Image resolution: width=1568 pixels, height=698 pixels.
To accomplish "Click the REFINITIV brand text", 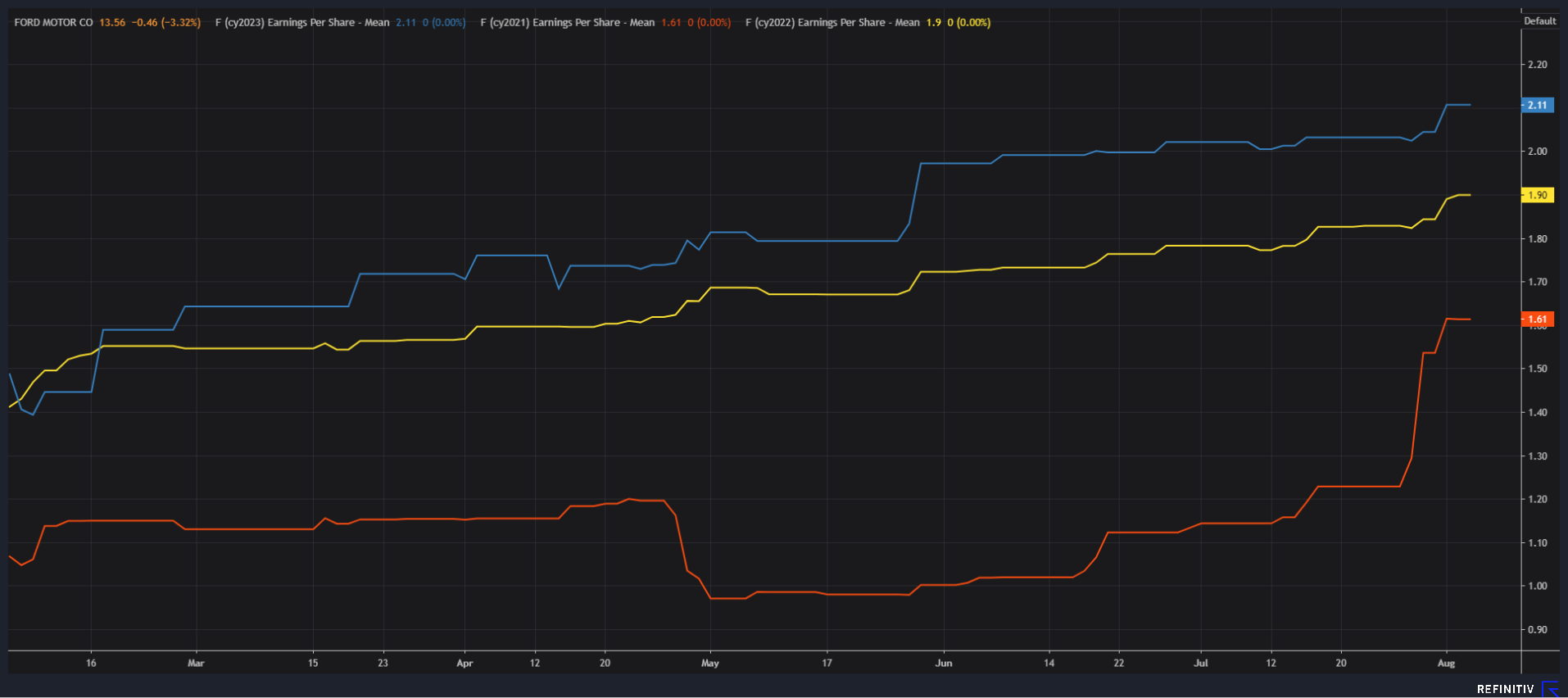I will [x=1505, y=689].
